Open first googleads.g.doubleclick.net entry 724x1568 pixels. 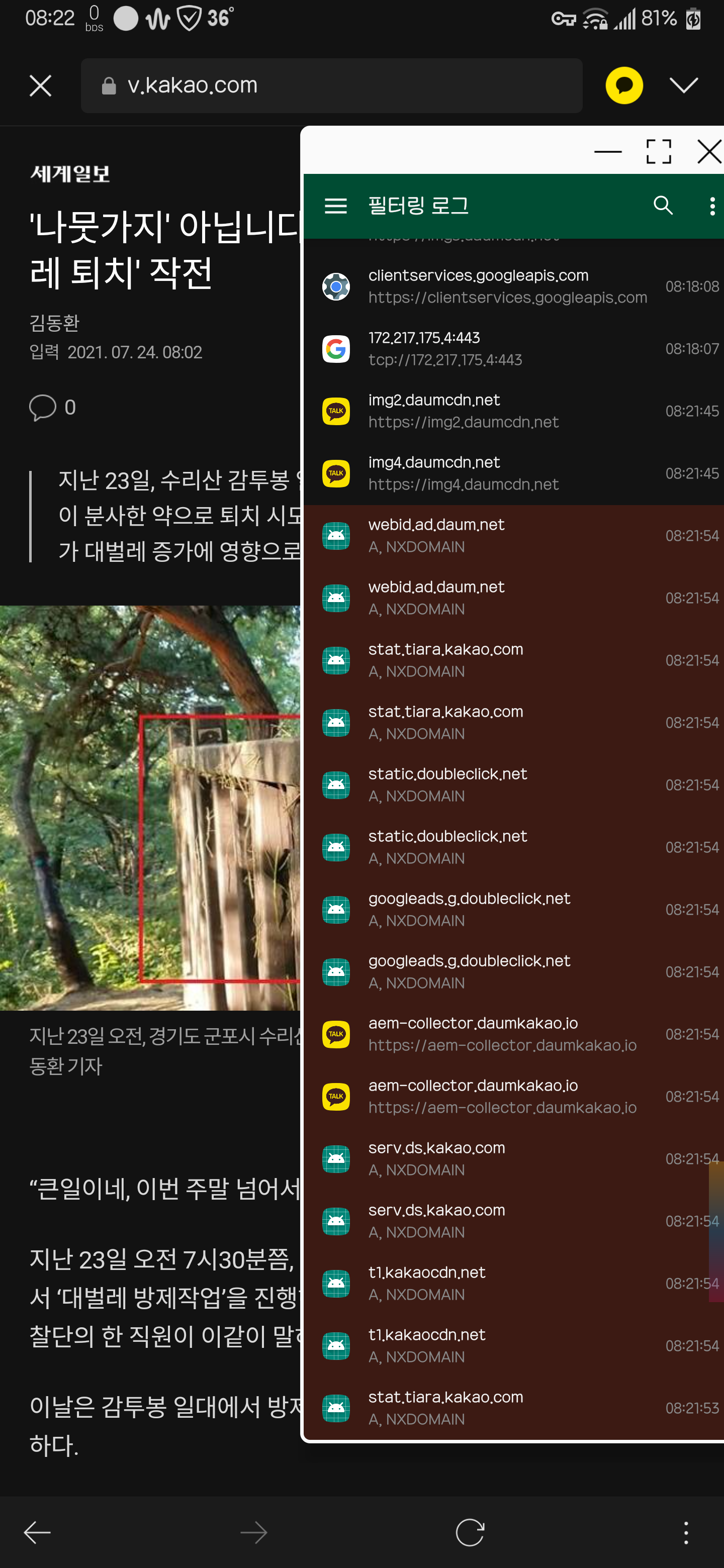[x=513, y=910]
